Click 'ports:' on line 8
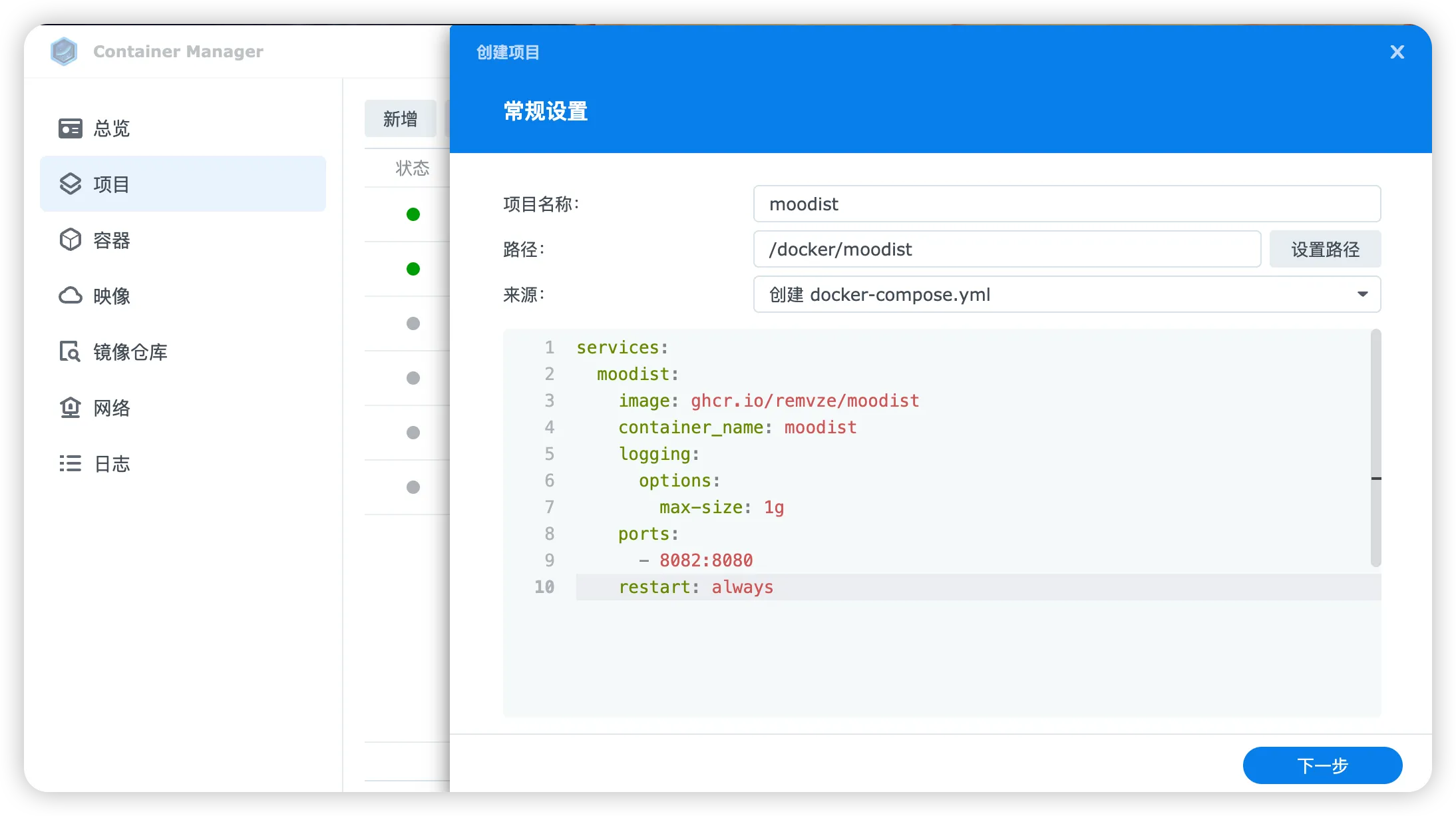Image resolution: width=1456 pixels, height=816 pixels. click(x=648, y=534)
